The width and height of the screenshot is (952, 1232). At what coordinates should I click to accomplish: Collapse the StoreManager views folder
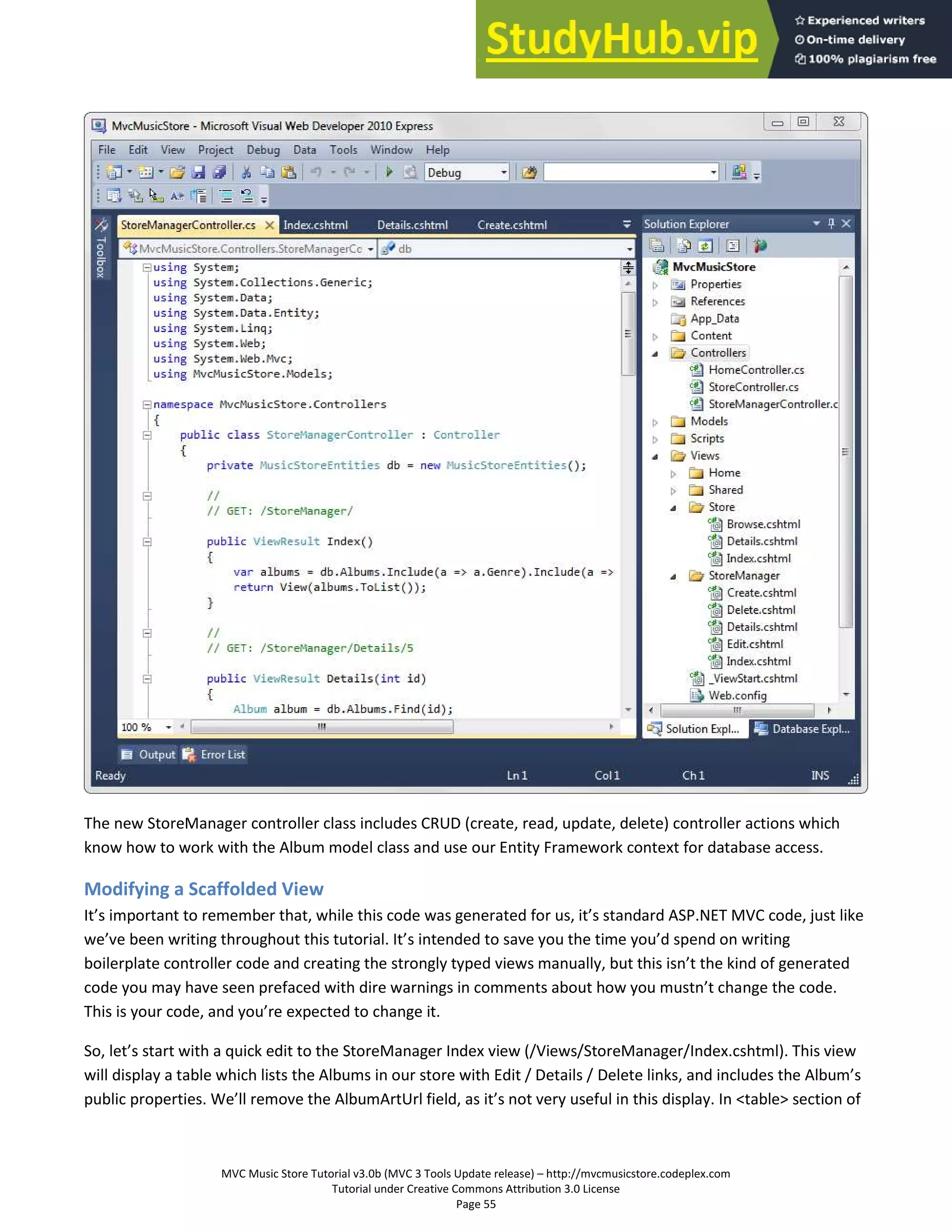[x=673, y=576]
